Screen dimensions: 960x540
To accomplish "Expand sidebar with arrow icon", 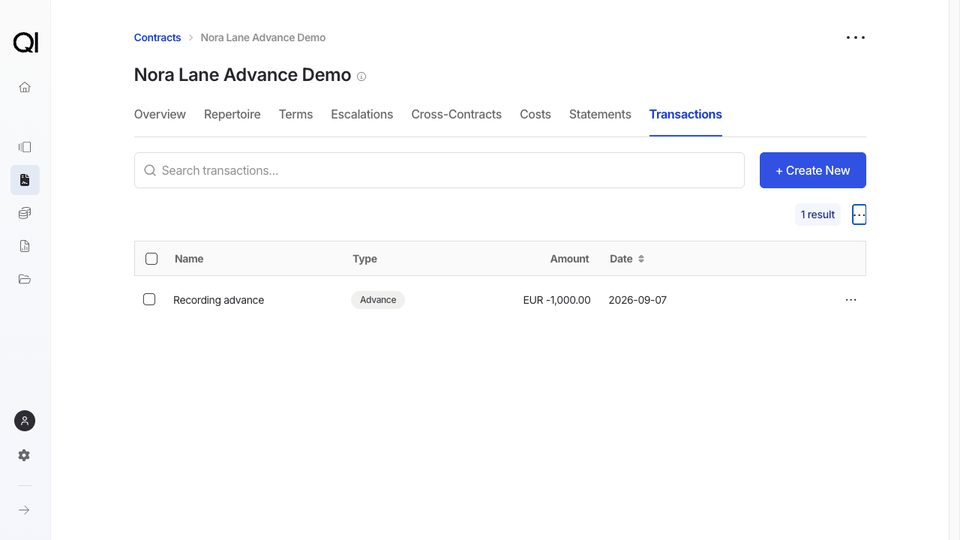I will click(x=24, y=510).
